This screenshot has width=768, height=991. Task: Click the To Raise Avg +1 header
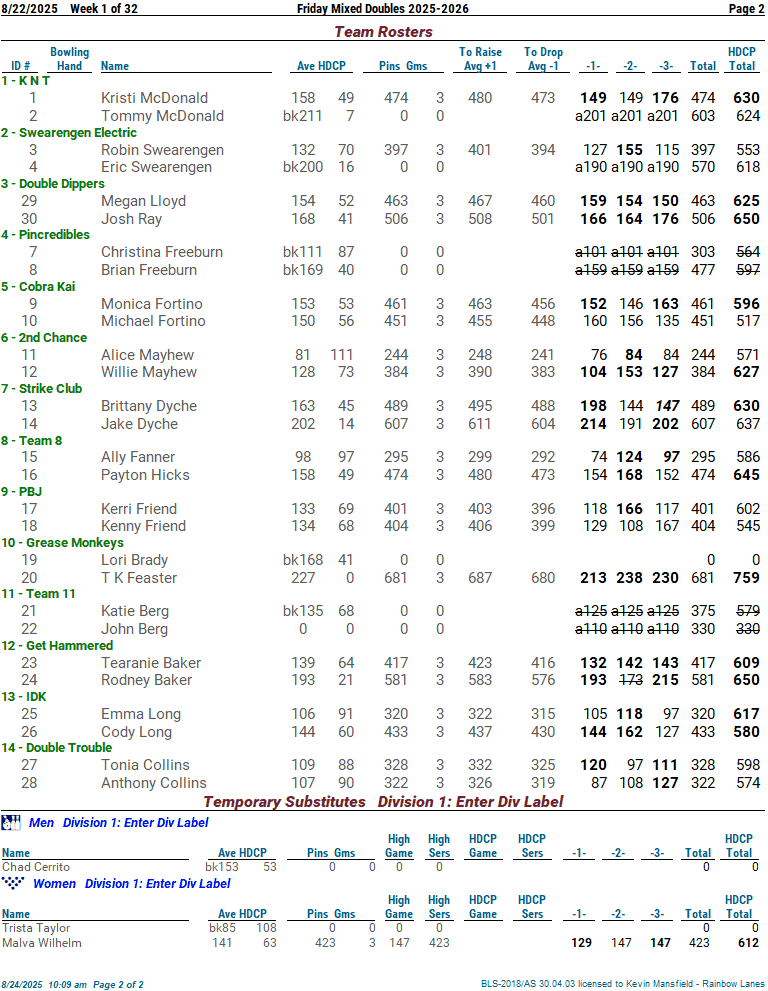click(480, 59)
